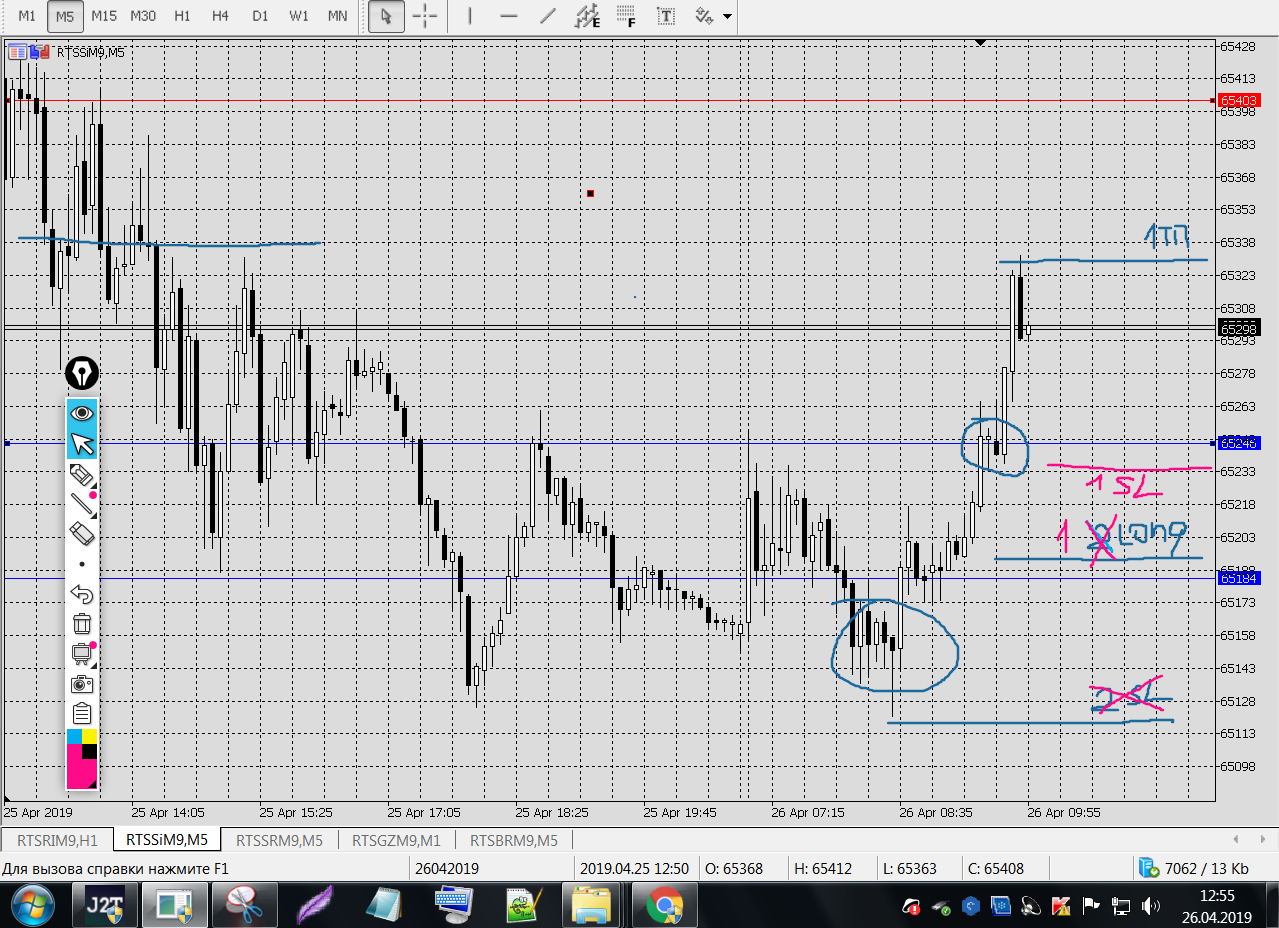Switch chart to H4 timeframe
Screen dimensions: 1279x928
point(221,16)
